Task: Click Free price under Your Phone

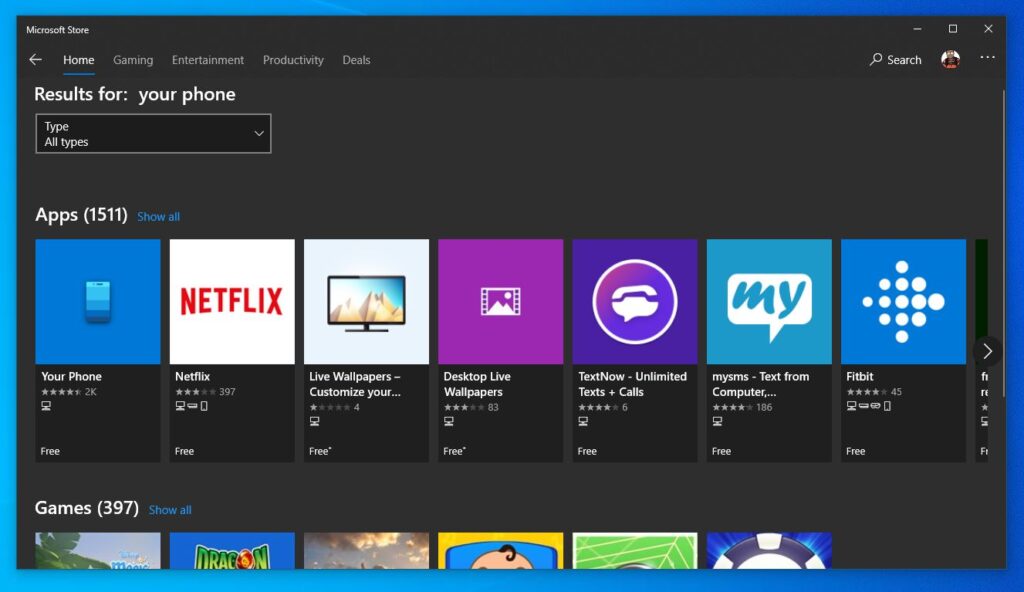Action: click(50, 451)
